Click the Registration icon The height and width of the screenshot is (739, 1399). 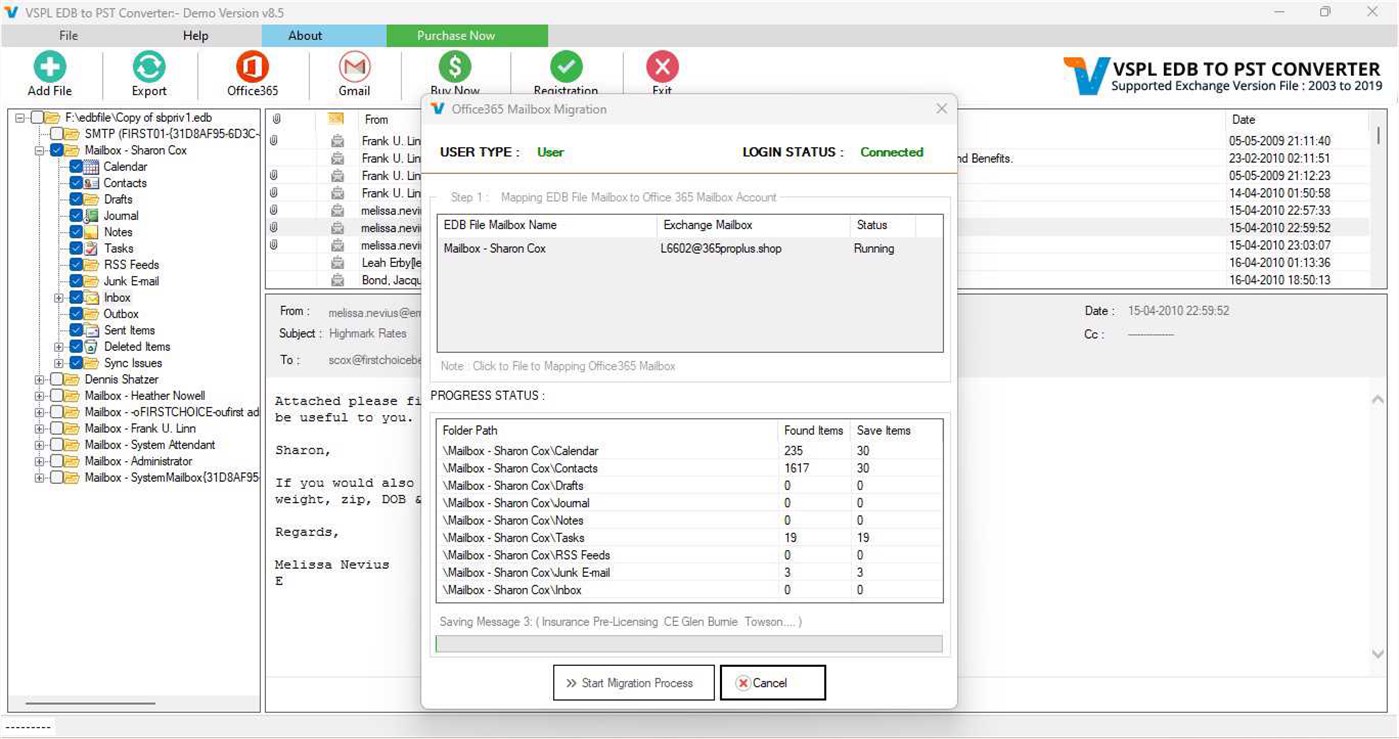(566, 70)
